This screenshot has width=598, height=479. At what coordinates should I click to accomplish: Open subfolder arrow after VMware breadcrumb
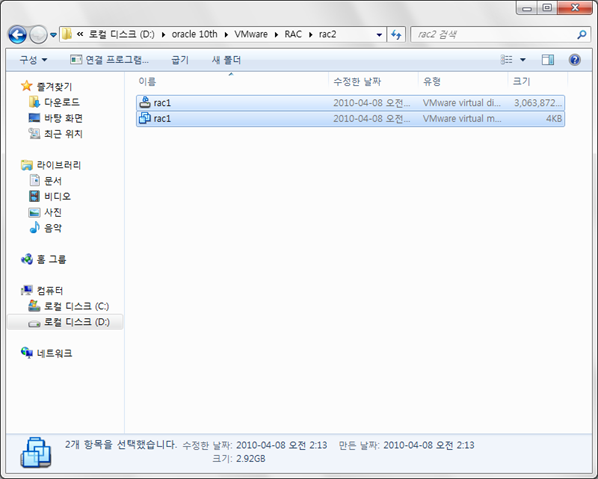(x=276, y=35)
